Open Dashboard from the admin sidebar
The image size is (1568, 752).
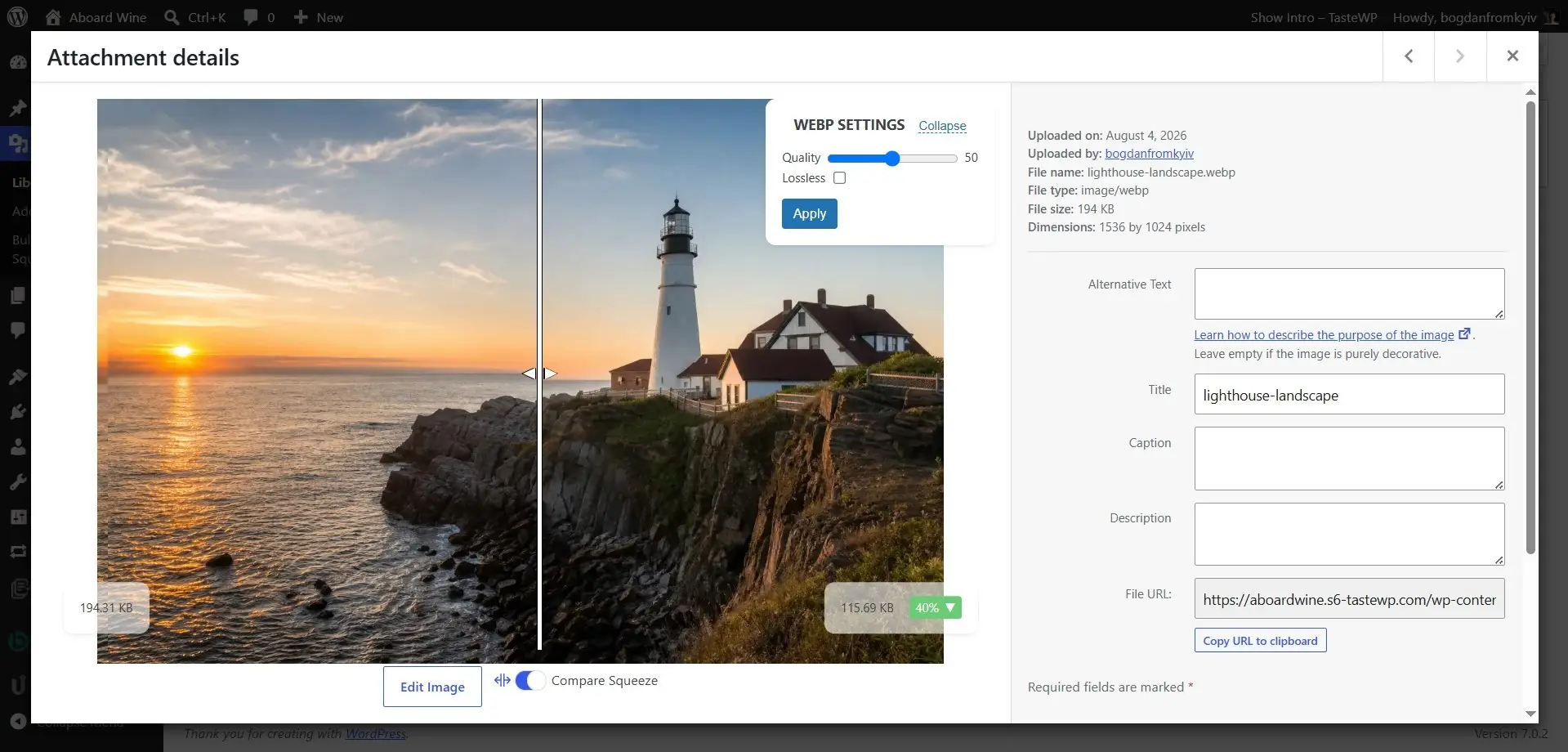coord(18,62)
